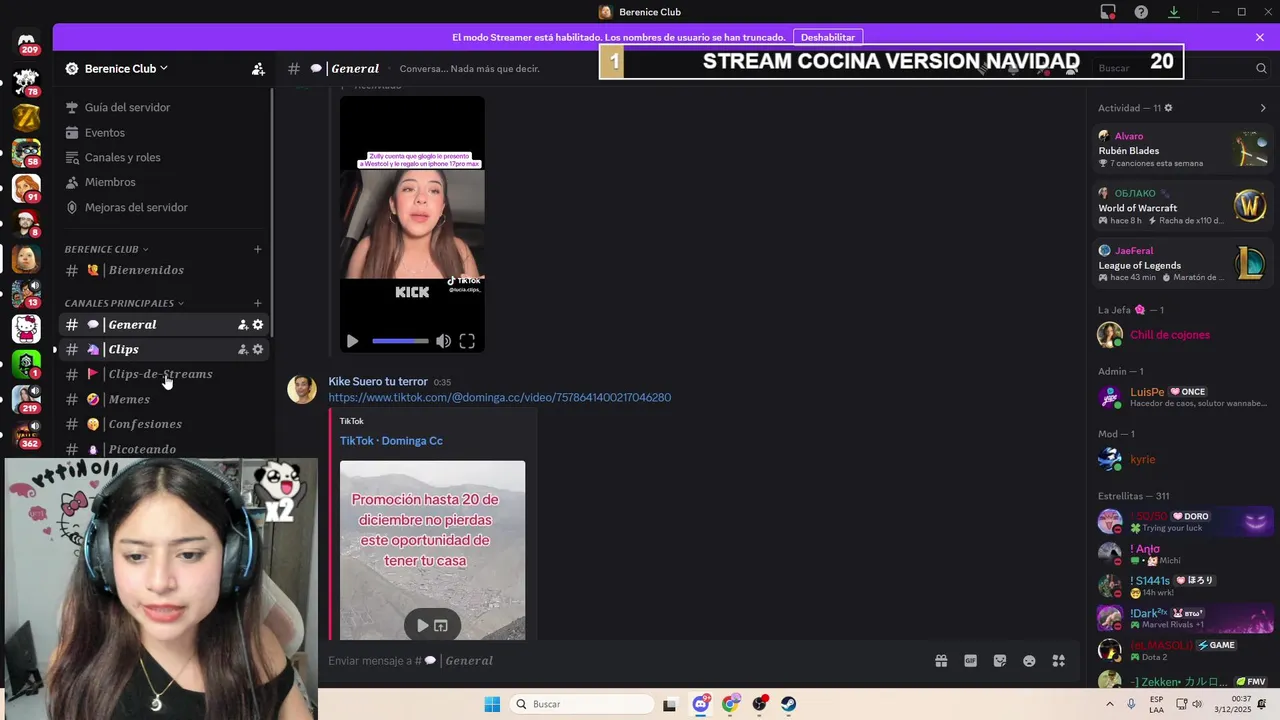Click search magnifier icon in header

pyautogui.click(x=1261, y=68)
